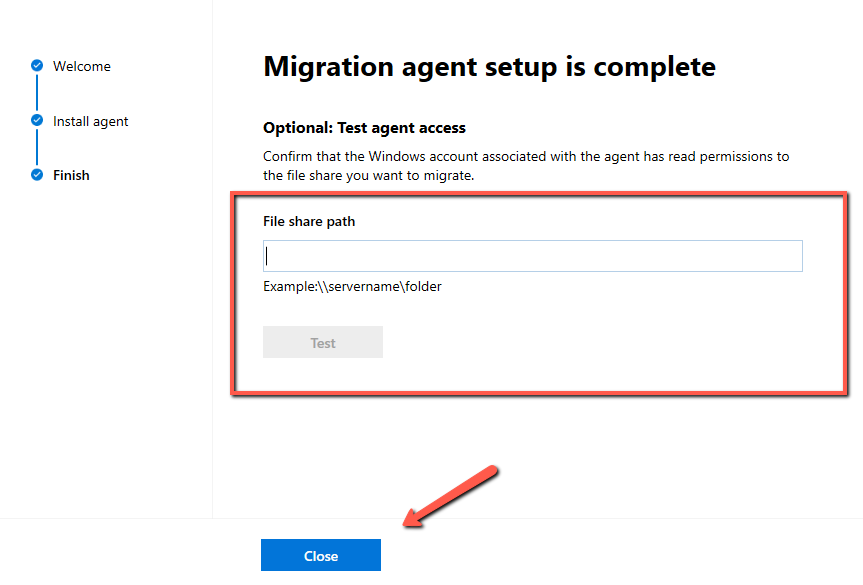Click the text cursor inside the path field

(268, 256)
